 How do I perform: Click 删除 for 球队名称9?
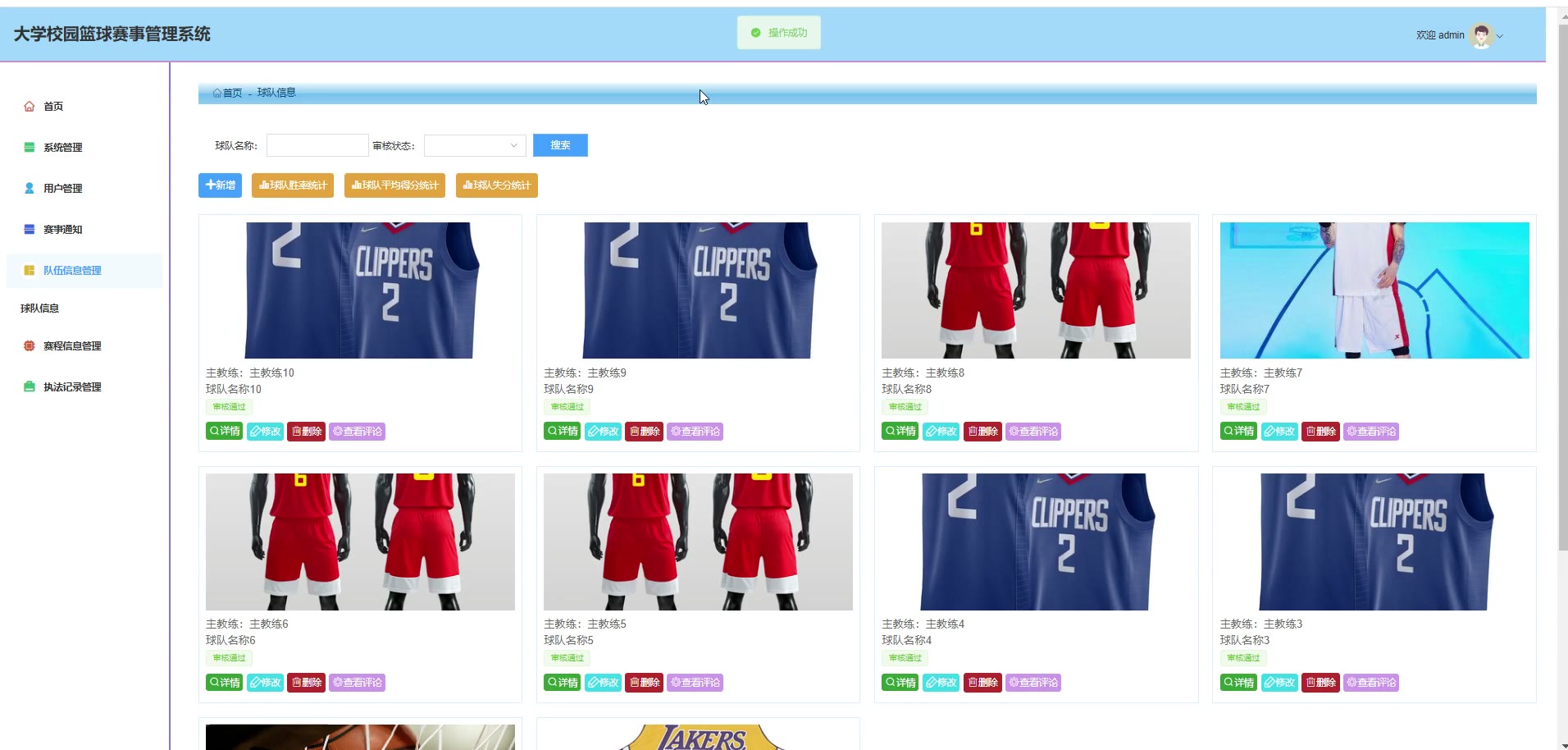(644, 432)
